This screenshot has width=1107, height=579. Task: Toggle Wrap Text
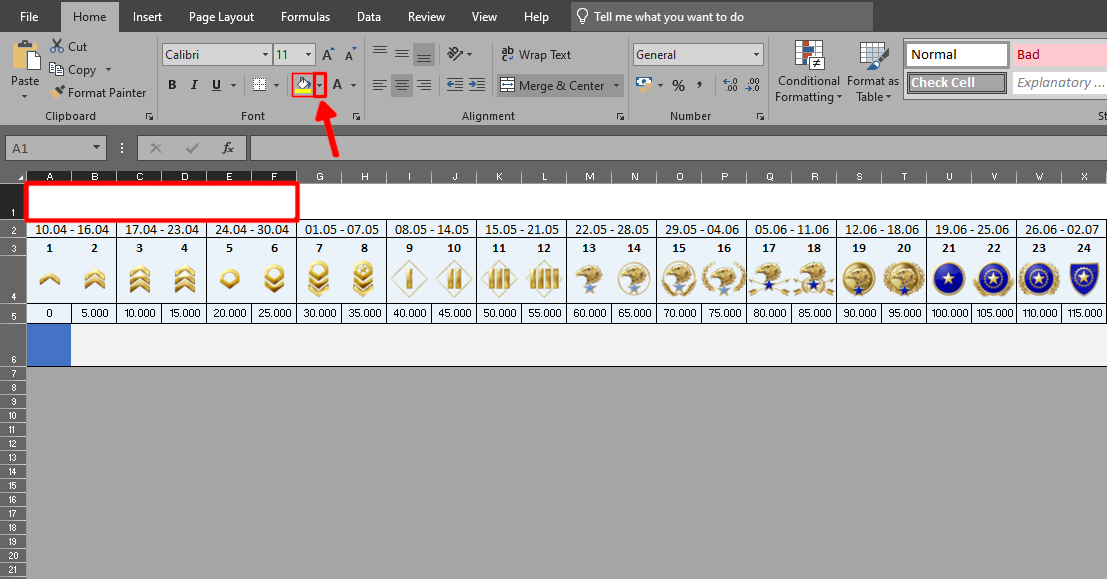536,54
